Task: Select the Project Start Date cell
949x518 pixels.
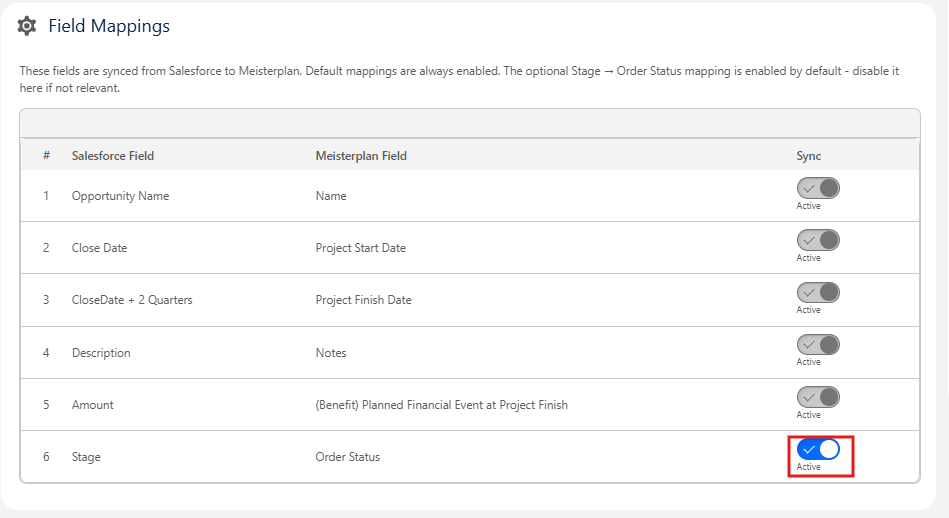Action: [x=361, y=248]
